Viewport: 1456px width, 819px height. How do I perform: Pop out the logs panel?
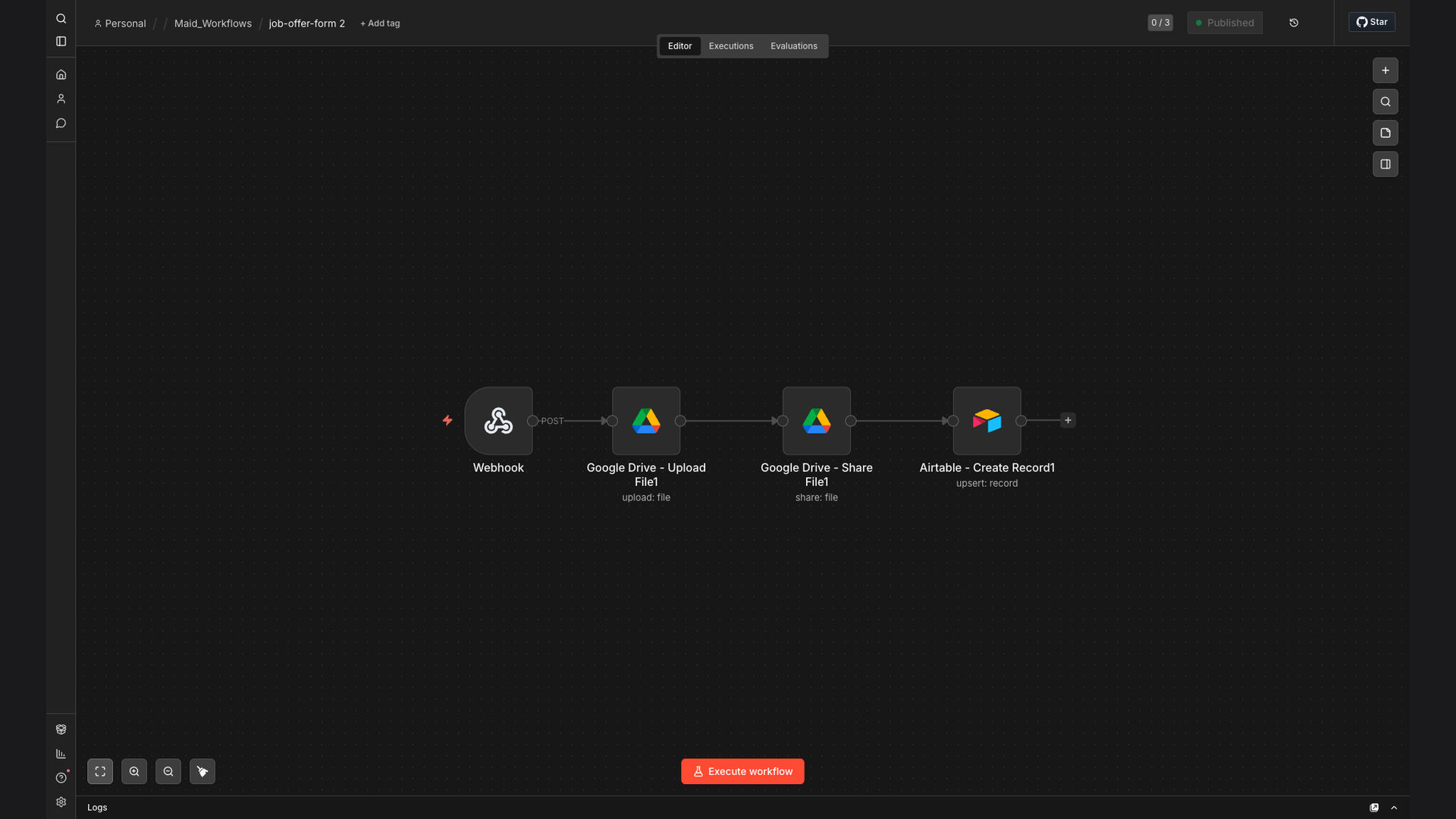(x=1374, y=808)
